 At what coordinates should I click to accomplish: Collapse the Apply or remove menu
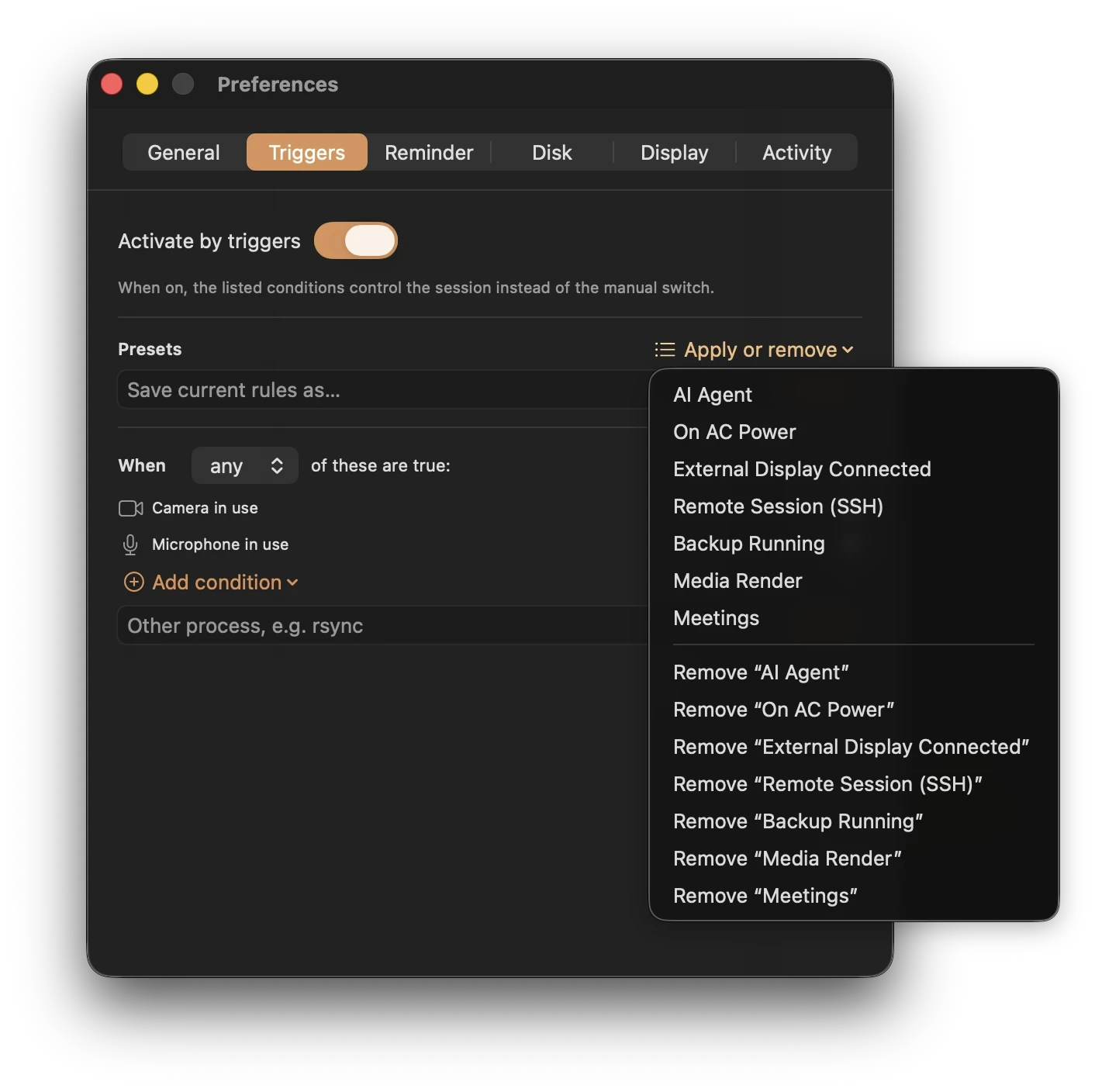(x=755, y=350)
